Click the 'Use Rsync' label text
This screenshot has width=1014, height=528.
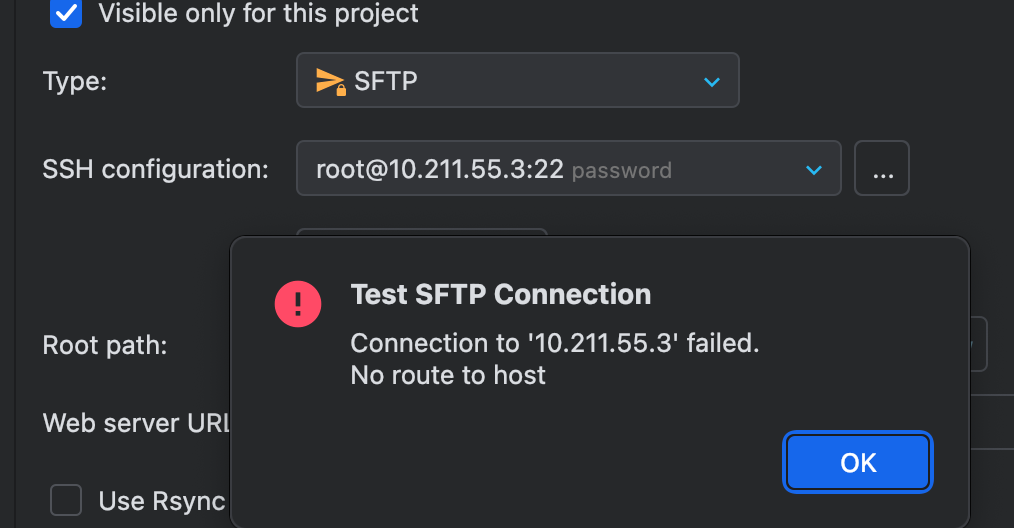point(162,500)
